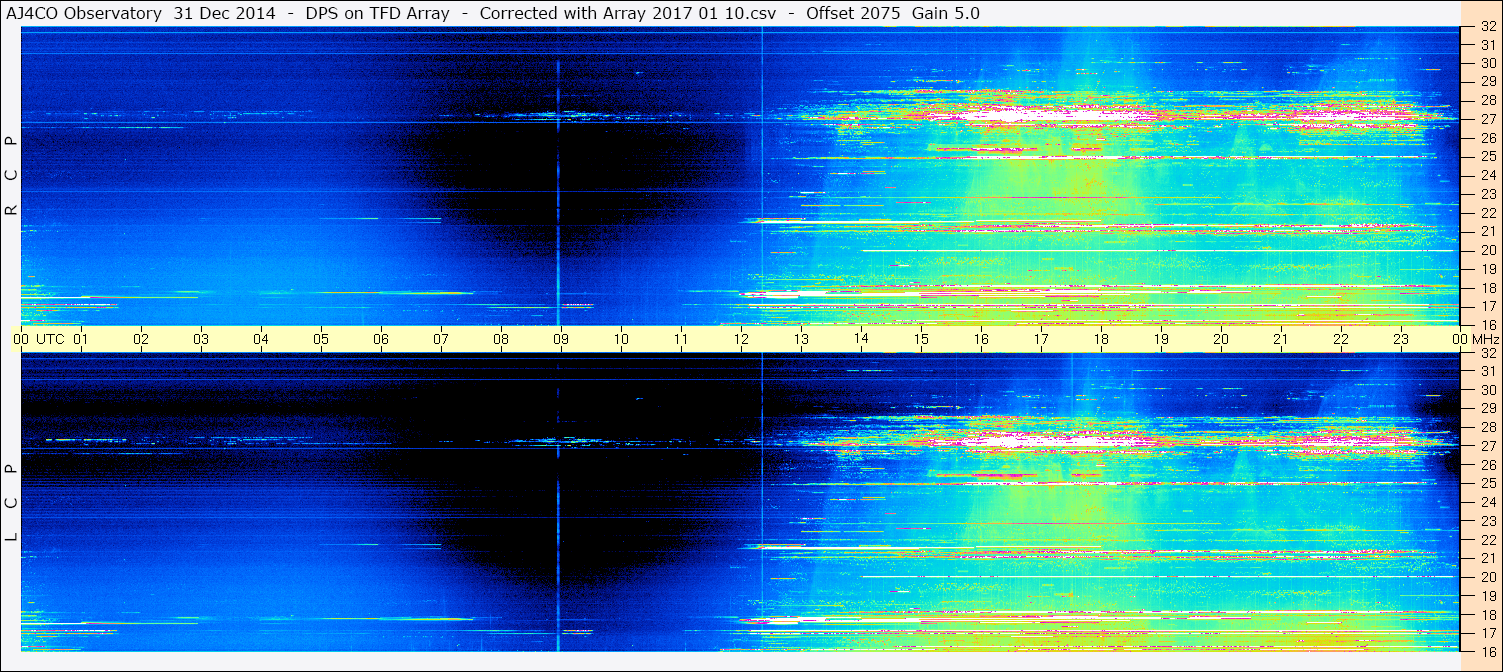The height and width of the screenshot is (672, 1503).
Task: Select hour marker 04 on time axis
Action: pyautogui.click(x=261, y=339)
